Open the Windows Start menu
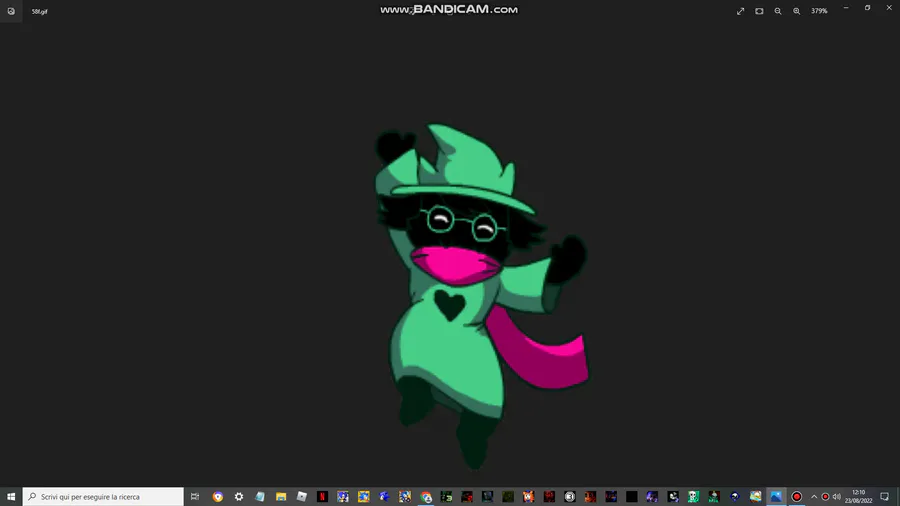Viewport: 900px width, 506px height. pos(11,497)
